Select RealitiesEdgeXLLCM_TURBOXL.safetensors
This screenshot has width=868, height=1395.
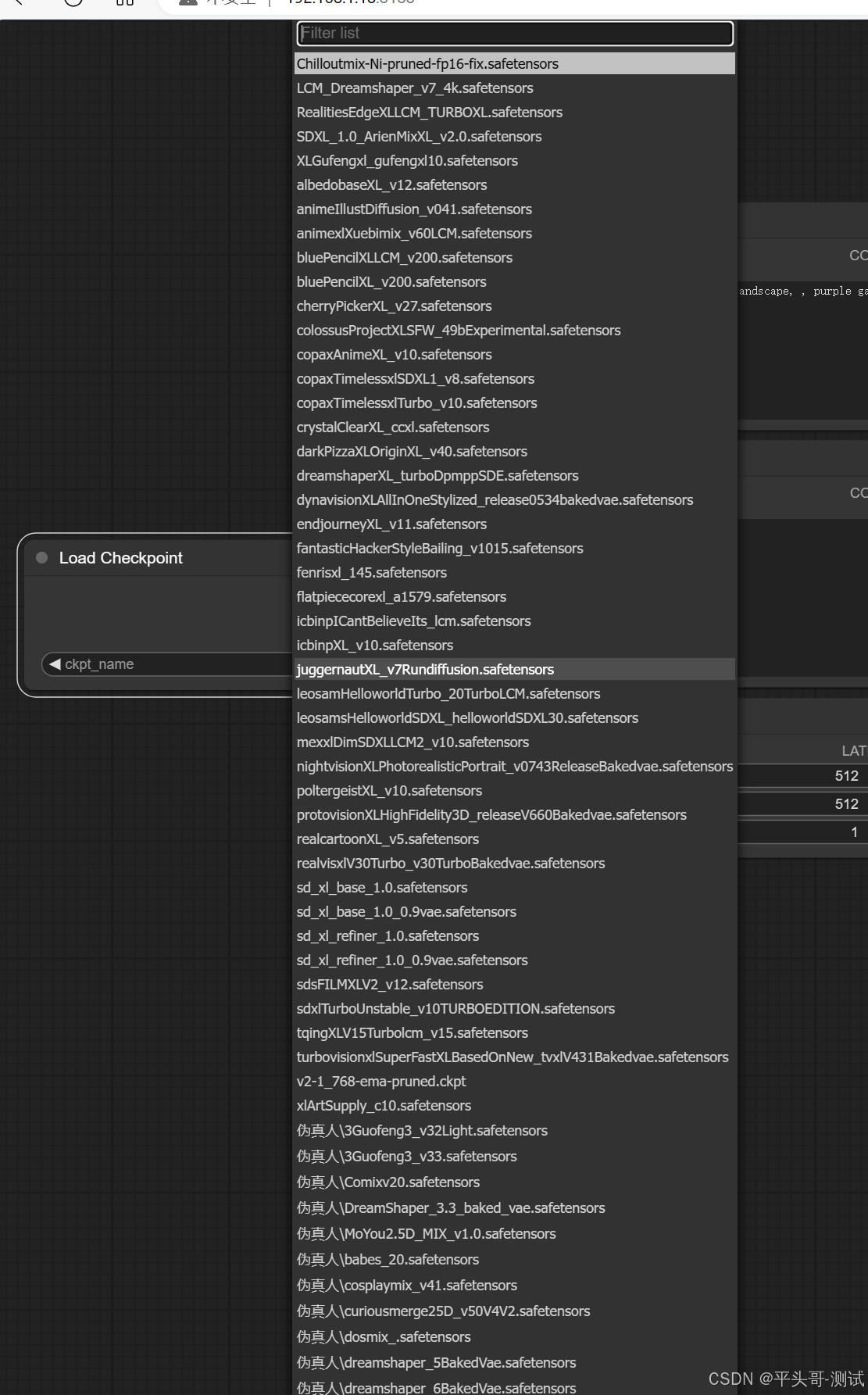(x=515, y=113)
